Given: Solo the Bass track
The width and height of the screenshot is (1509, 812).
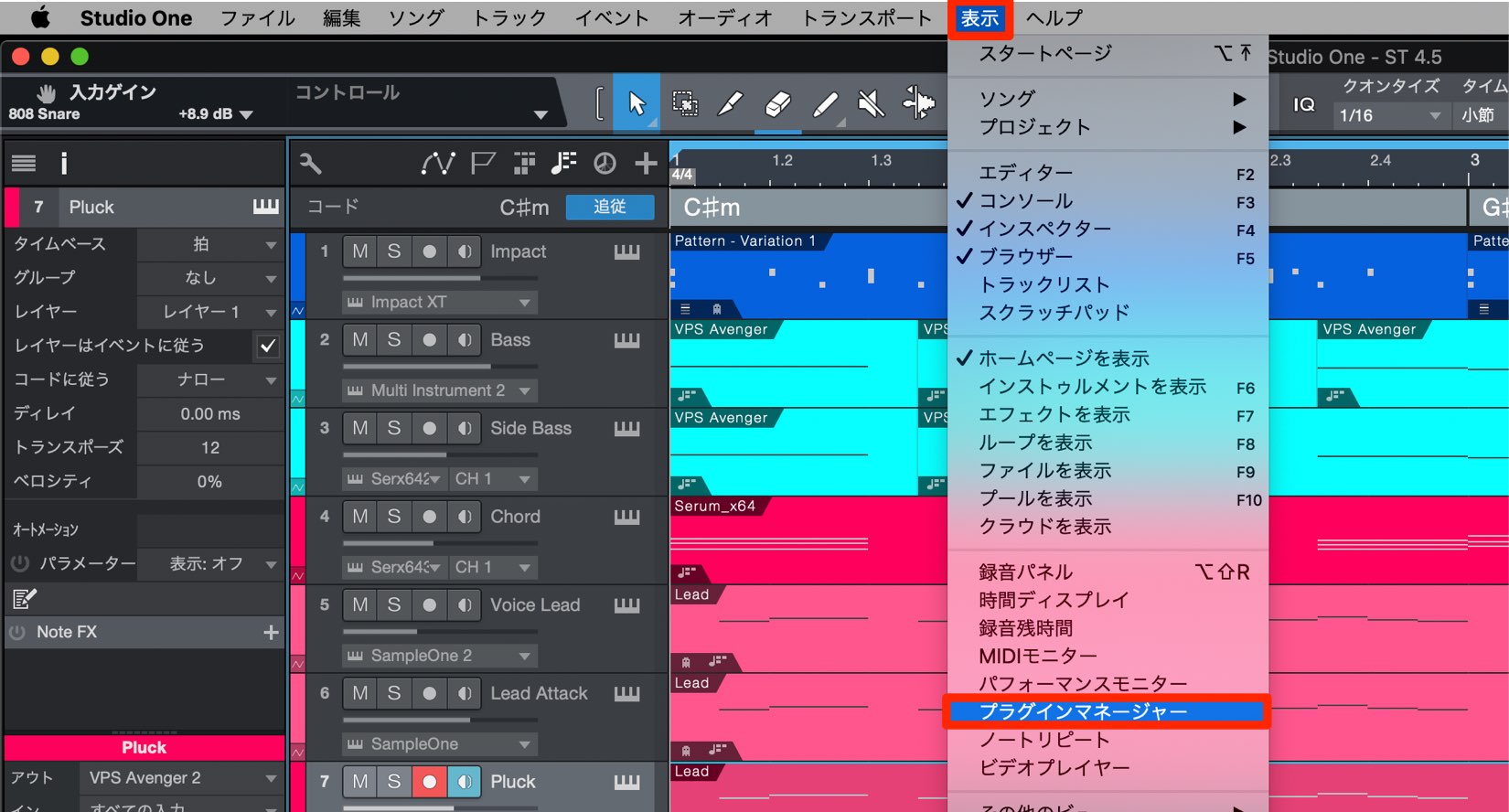Looking at the screenshot, I should pyautogui.click(x=394, y=340).
